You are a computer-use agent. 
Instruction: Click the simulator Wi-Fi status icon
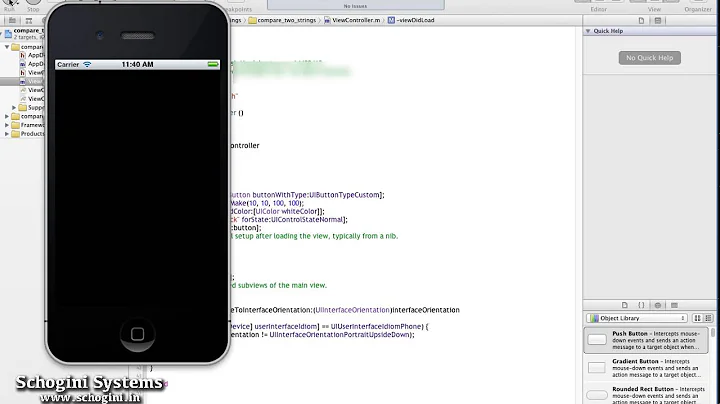[x=87, y=65]
